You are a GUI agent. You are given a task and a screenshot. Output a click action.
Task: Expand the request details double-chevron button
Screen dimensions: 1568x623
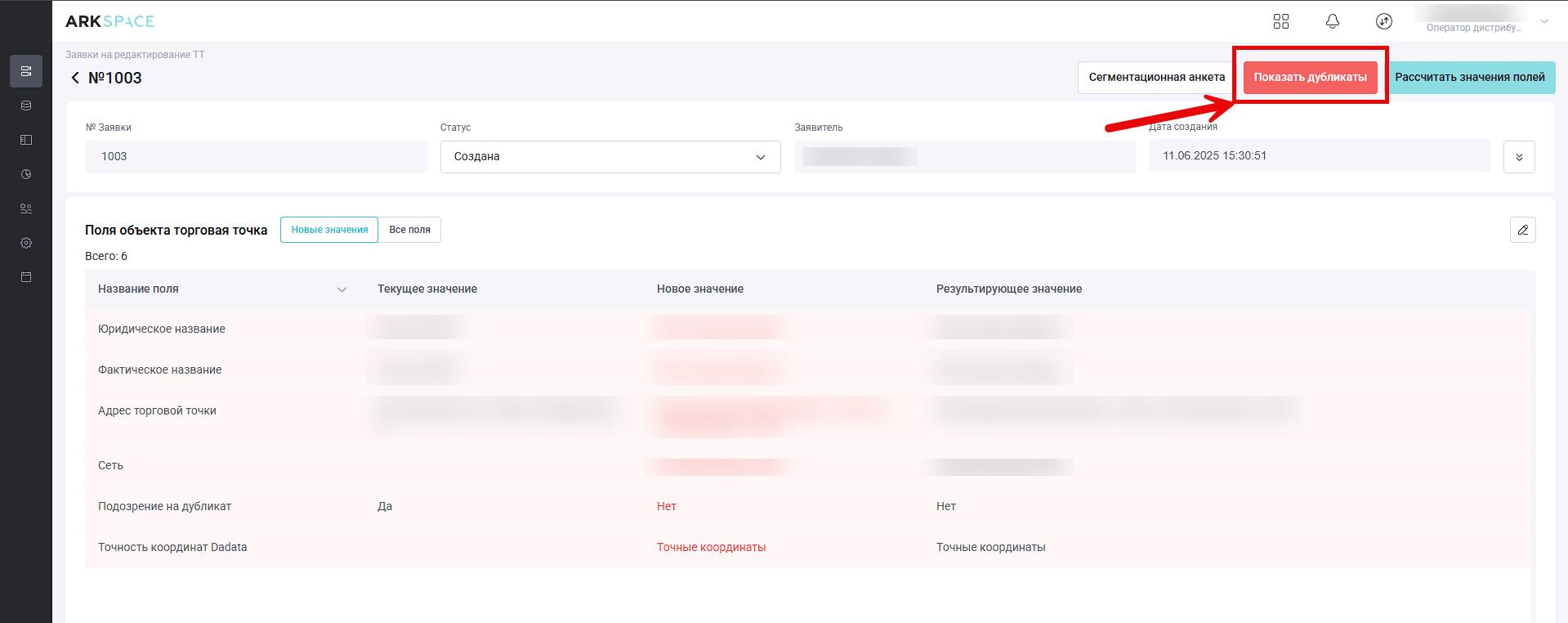tap(1519, 157)
